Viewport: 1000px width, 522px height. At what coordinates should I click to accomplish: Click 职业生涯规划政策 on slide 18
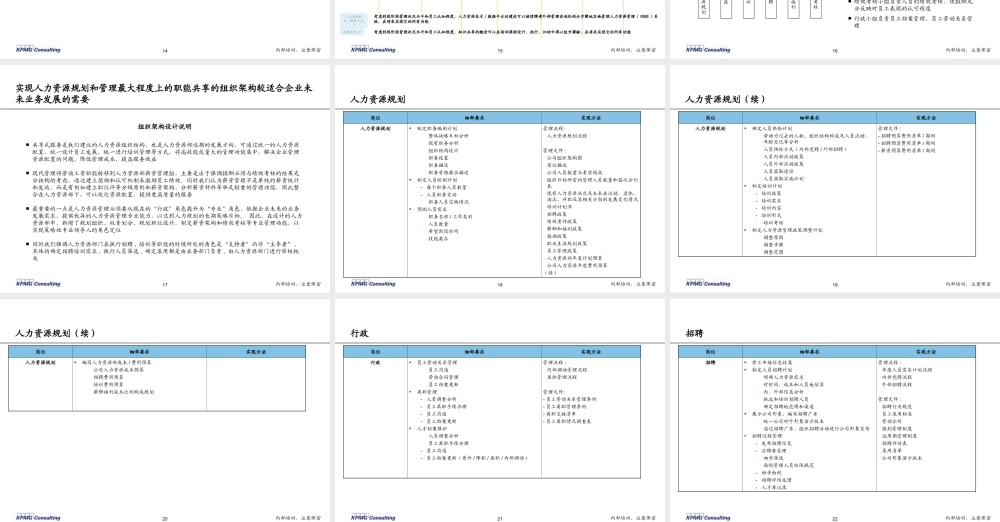click(567, 244)
